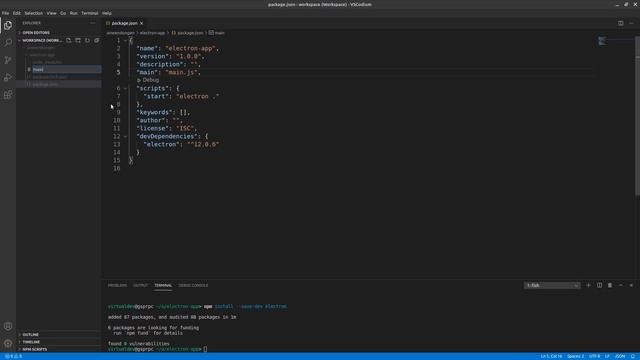Close the terminal panel
640x360 pixels.
pos(631,285)
